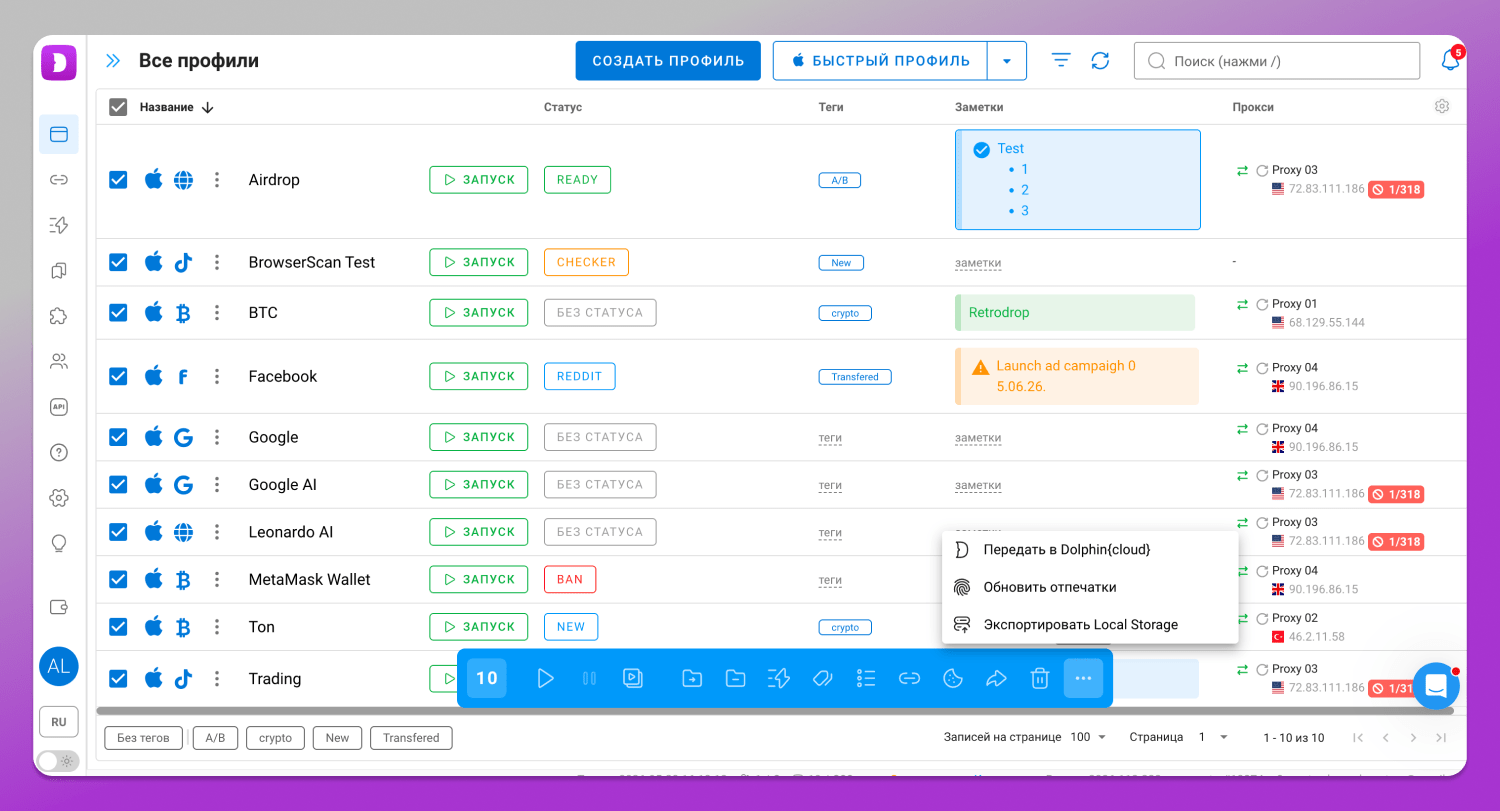Click the trash icon in bulk toolbar
Viewport: 1500px width, 811px height.
[x=1040, y=679]
